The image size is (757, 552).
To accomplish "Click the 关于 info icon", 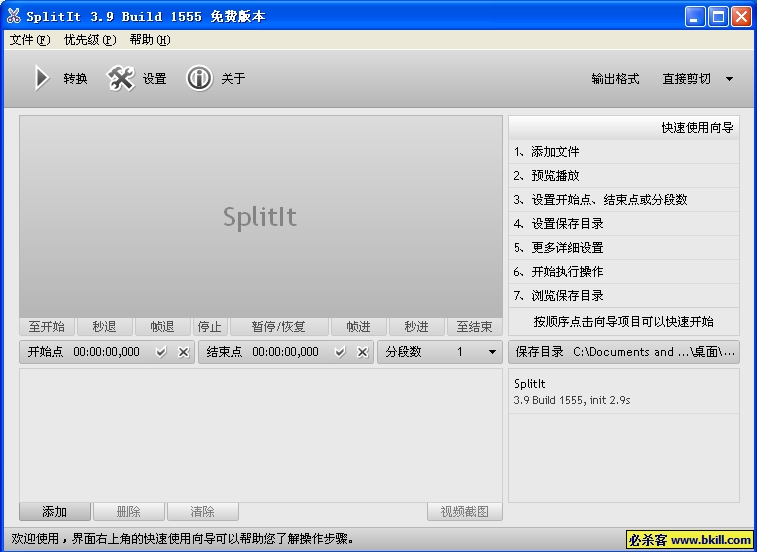I will click(199, 79).
